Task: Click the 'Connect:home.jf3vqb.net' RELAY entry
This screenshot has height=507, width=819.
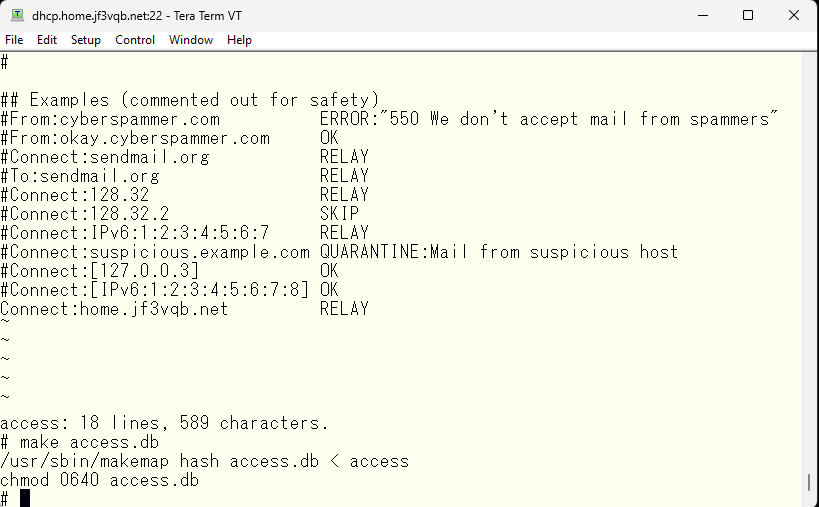Action: pyautogui.click(x=184, y=309)
